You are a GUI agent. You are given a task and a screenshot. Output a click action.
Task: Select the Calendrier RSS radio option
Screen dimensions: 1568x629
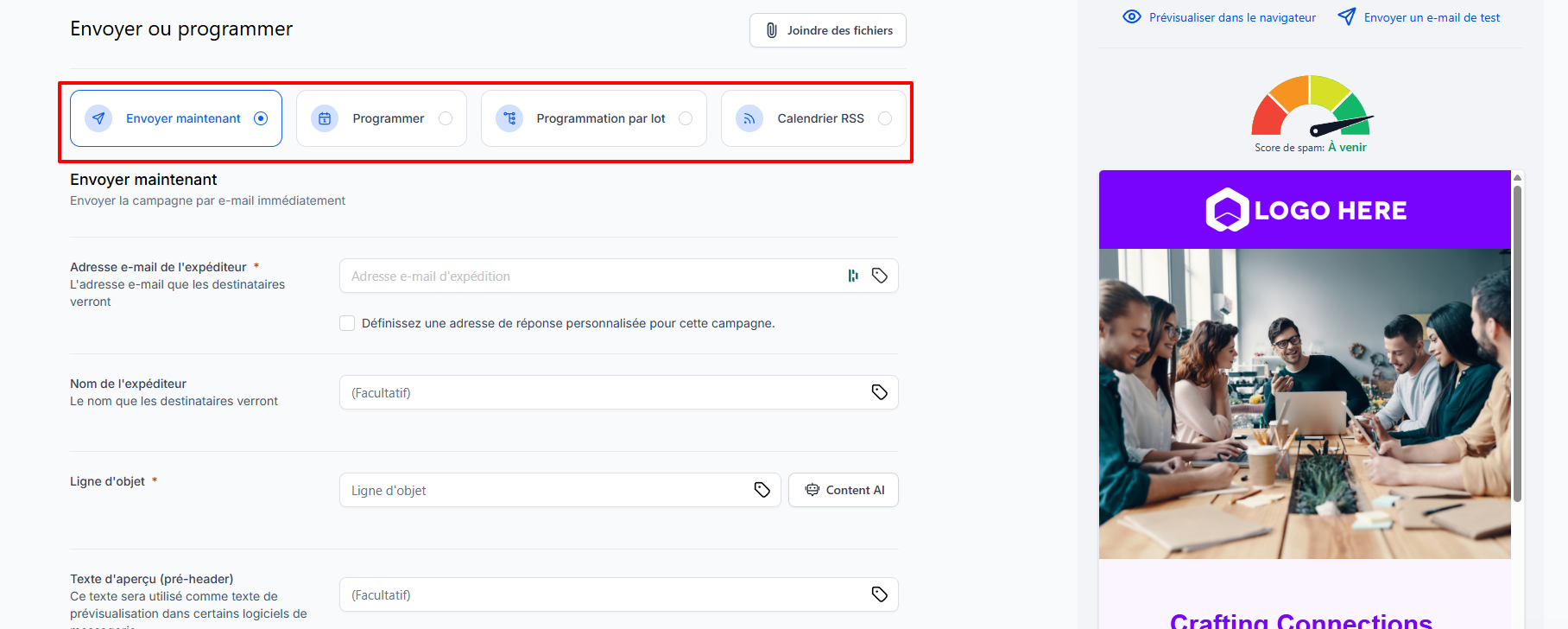pos(885,118)
